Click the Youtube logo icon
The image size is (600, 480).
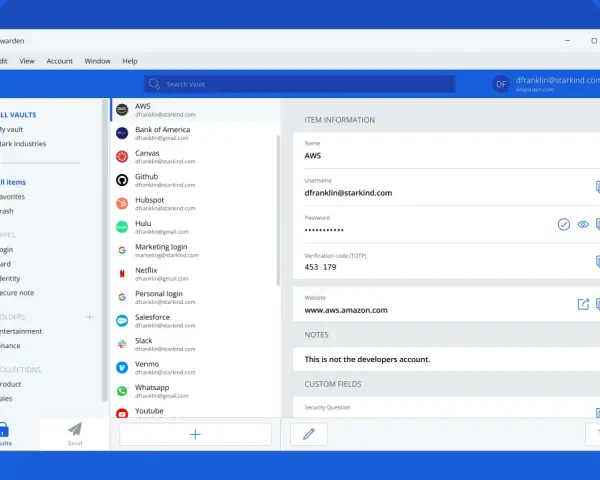click(122, 413)
